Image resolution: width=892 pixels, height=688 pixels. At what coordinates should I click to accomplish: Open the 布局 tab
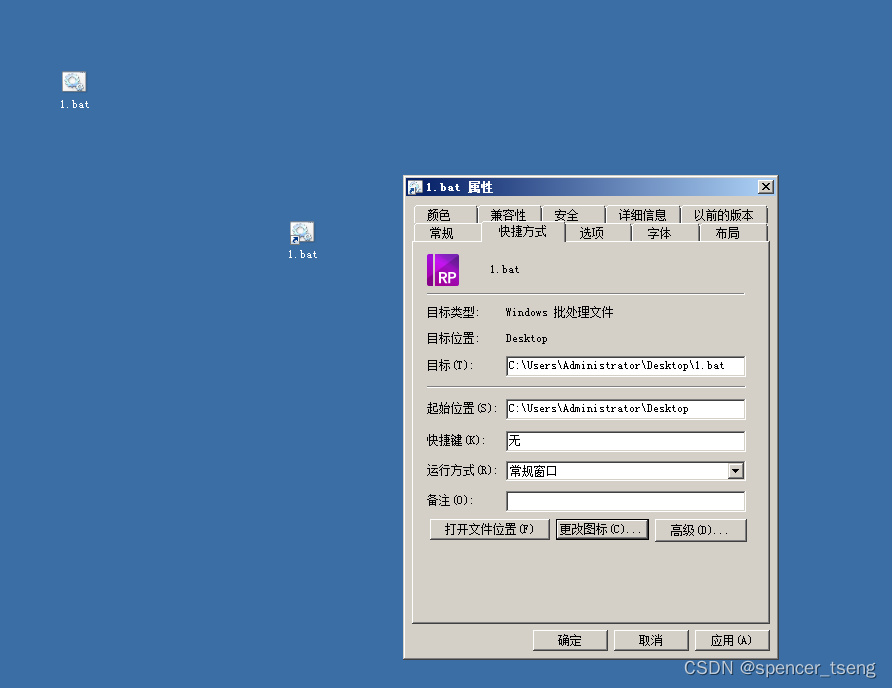tap(728, 232)
